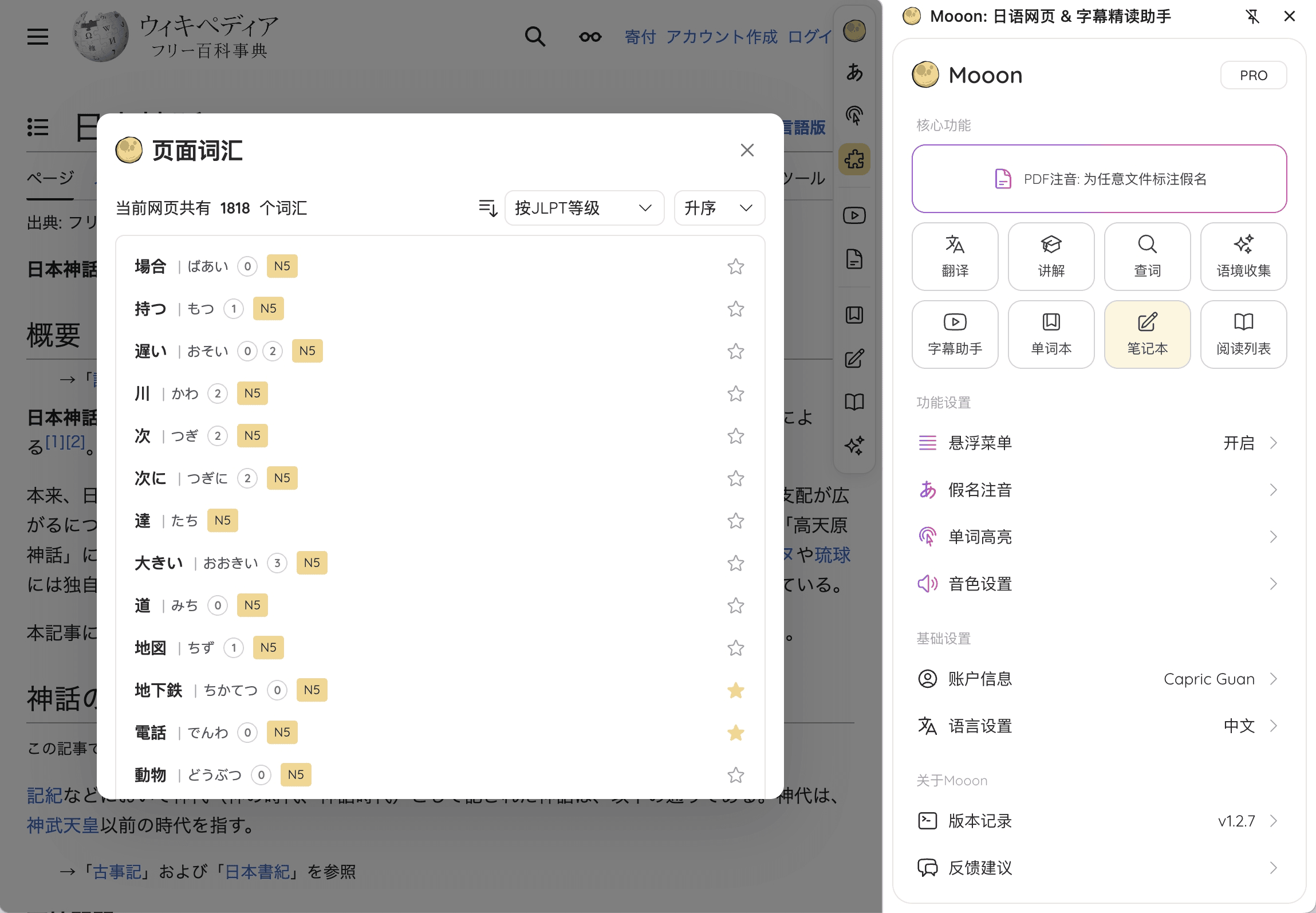1316x913 pixels.
Task: Open the 阅读列表 reading list
Action: pos(1243,334)
